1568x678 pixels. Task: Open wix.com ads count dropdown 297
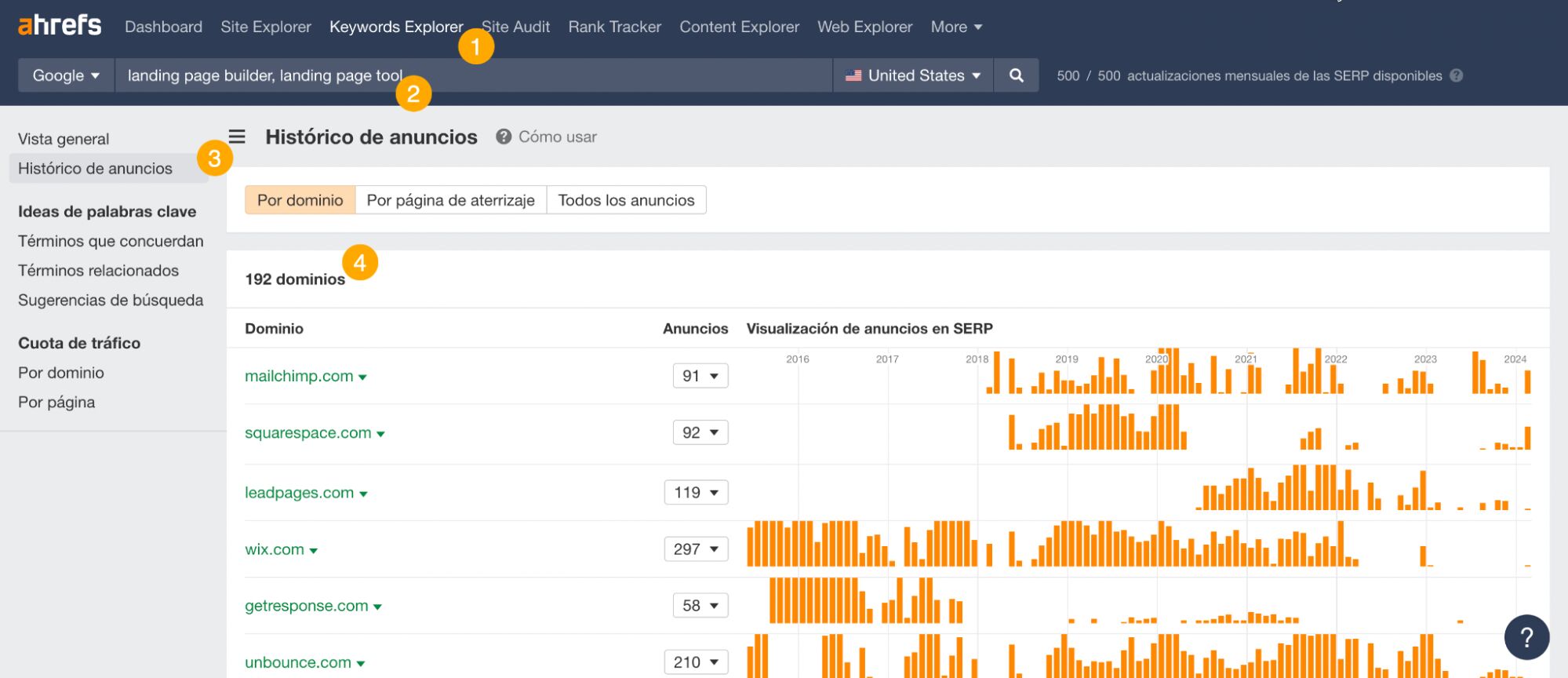(x=697, y=549)
